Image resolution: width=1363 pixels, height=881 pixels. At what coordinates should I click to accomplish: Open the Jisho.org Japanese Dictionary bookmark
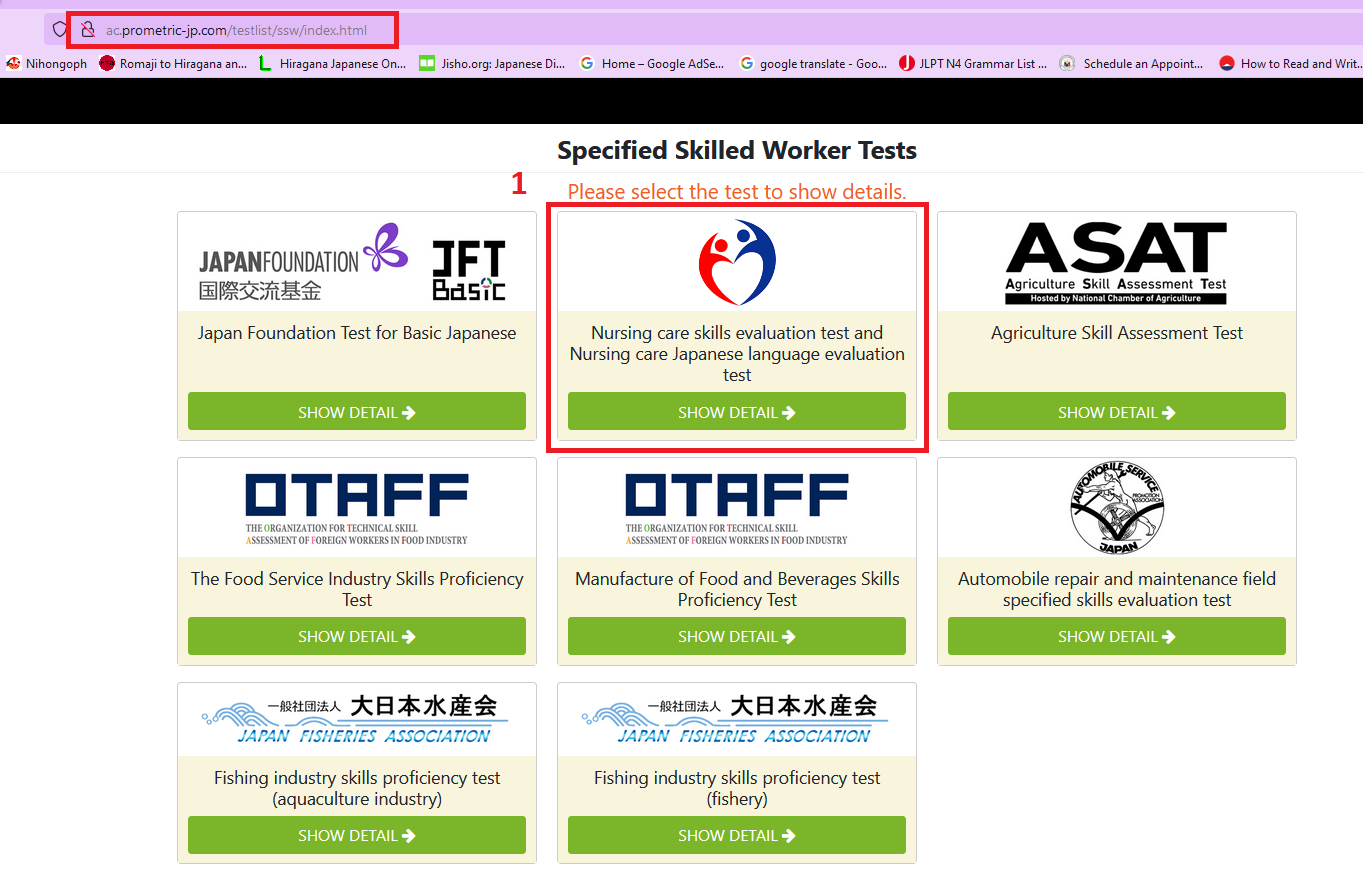click(x=492, y=63)
